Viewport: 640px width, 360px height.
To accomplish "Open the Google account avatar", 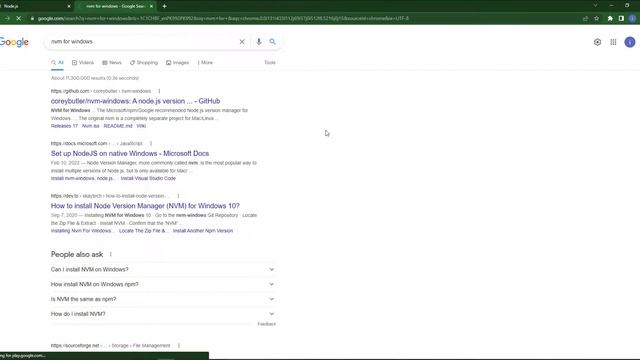I will point(630,42).
